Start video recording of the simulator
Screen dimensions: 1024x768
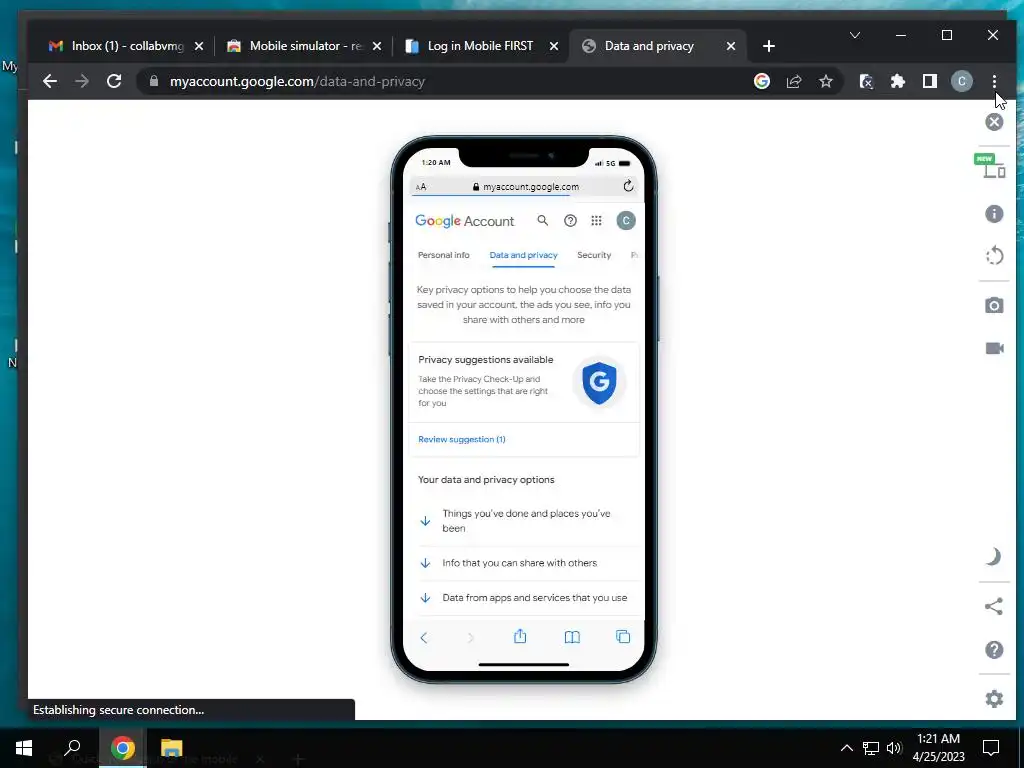point(994,348)
